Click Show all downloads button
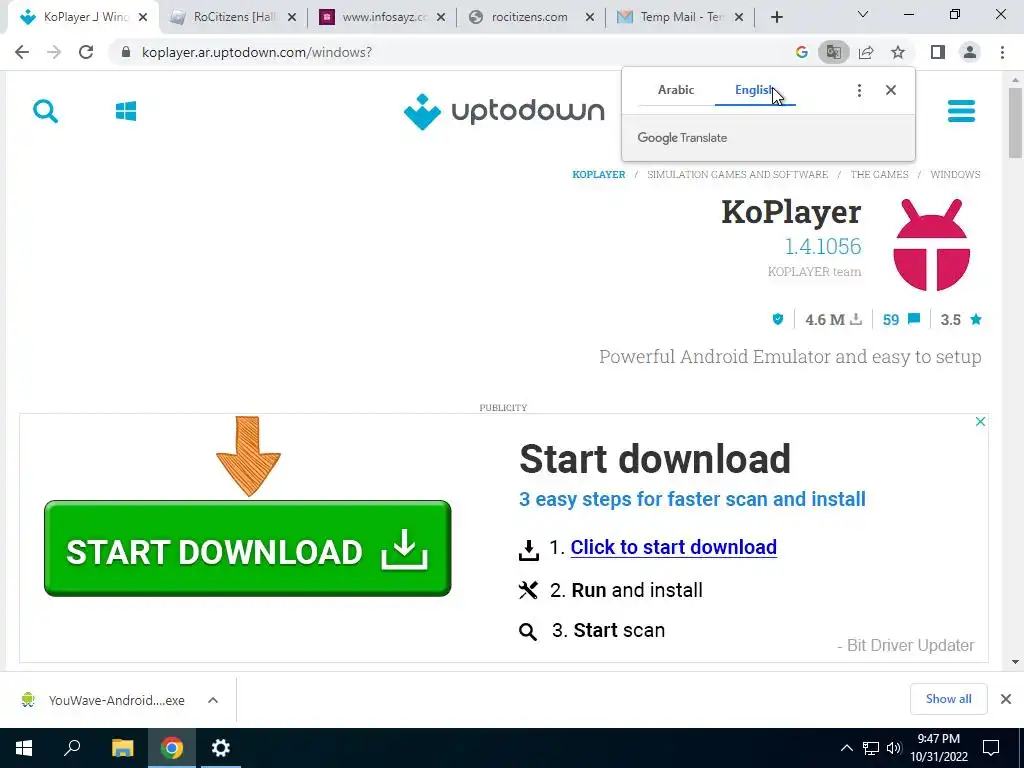This screenshot has width=1024, height=768. coord(948,699)
